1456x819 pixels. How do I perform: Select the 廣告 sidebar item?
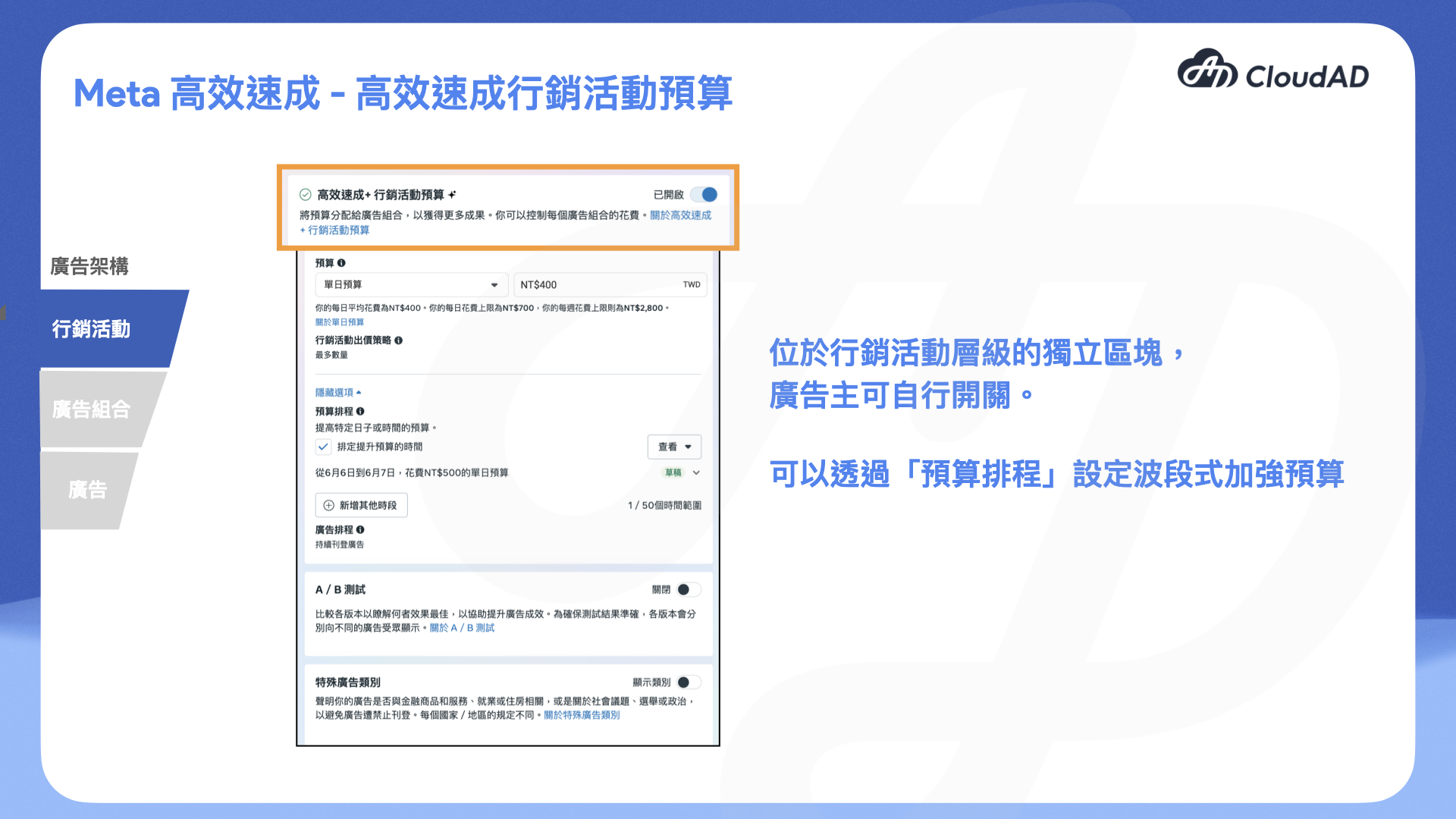pyautogui.click(x=87, y=490)
